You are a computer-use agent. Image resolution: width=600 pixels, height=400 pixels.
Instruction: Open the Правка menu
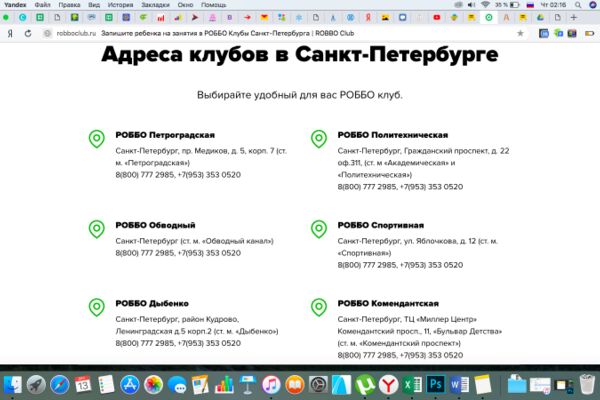click(x=69, y=5)
